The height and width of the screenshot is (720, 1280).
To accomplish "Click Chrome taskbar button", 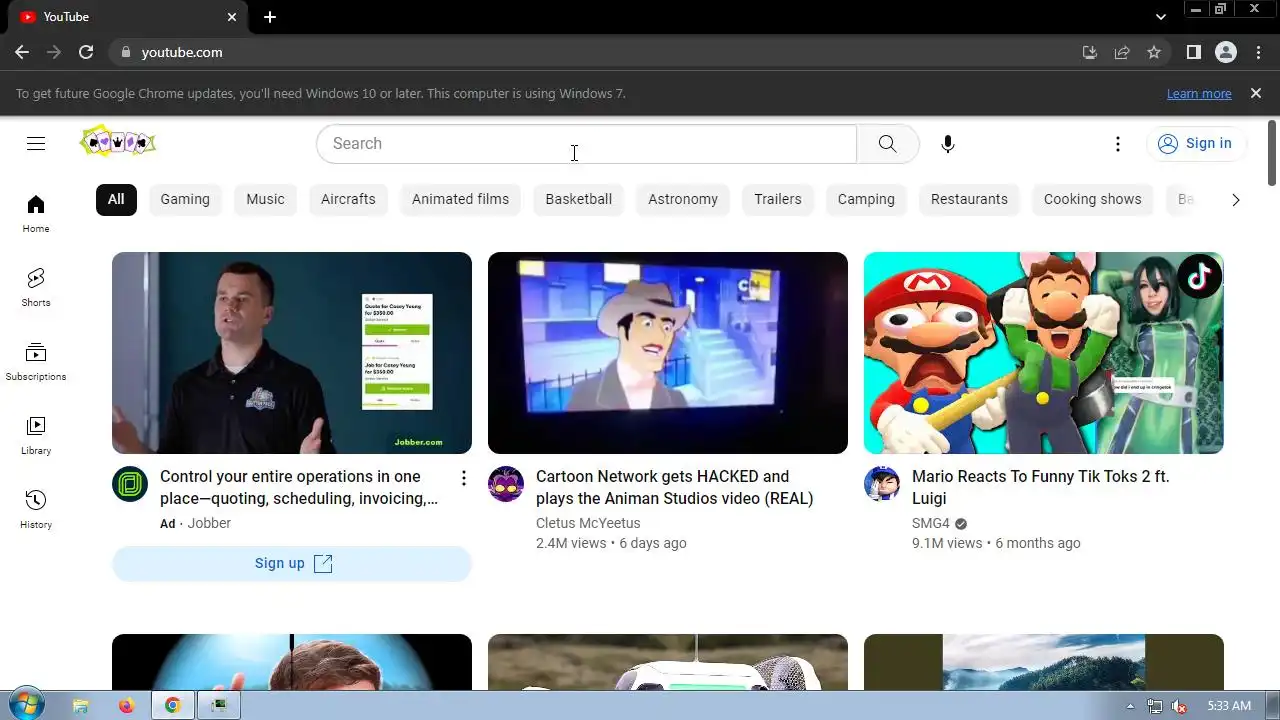I will click(172, 705).
